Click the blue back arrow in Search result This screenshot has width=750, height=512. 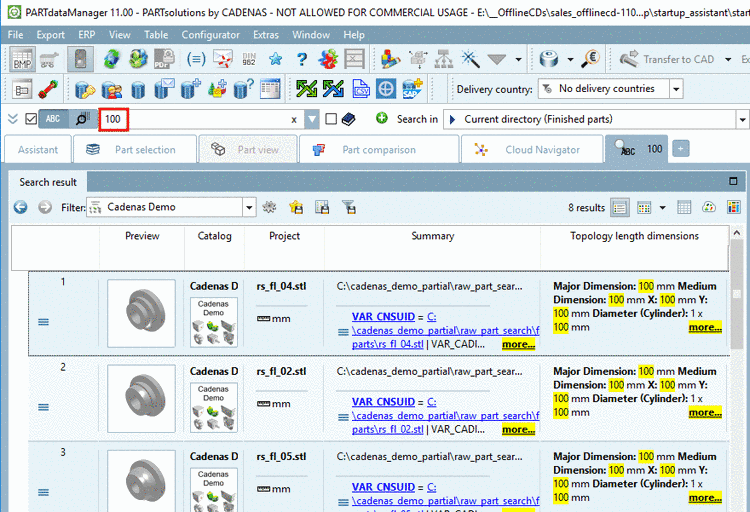click(20, 207)
